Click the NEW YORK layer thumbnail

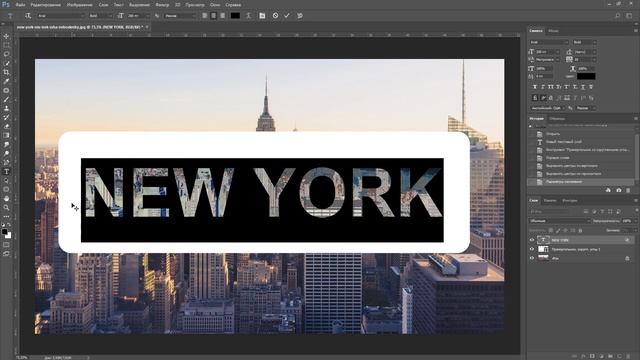tap(543, 240)
